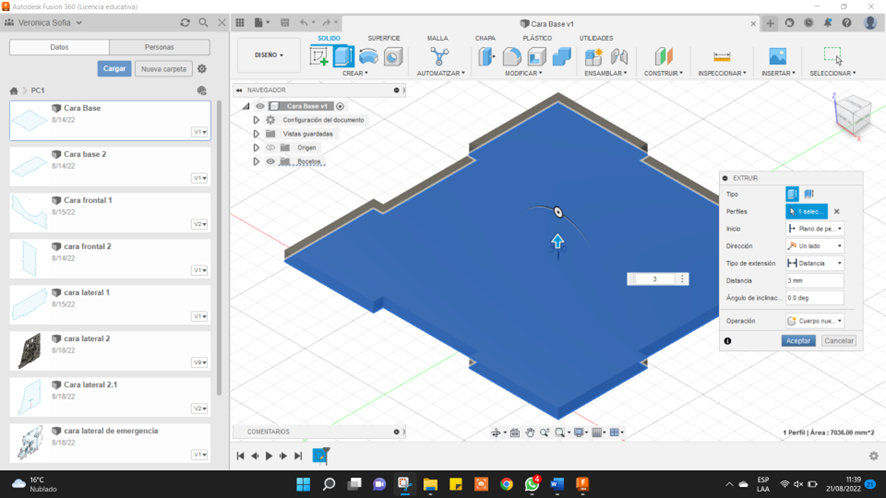886x498 pixels.
Task: Switch to the MALLA tab
Action: tap(437, 38)
